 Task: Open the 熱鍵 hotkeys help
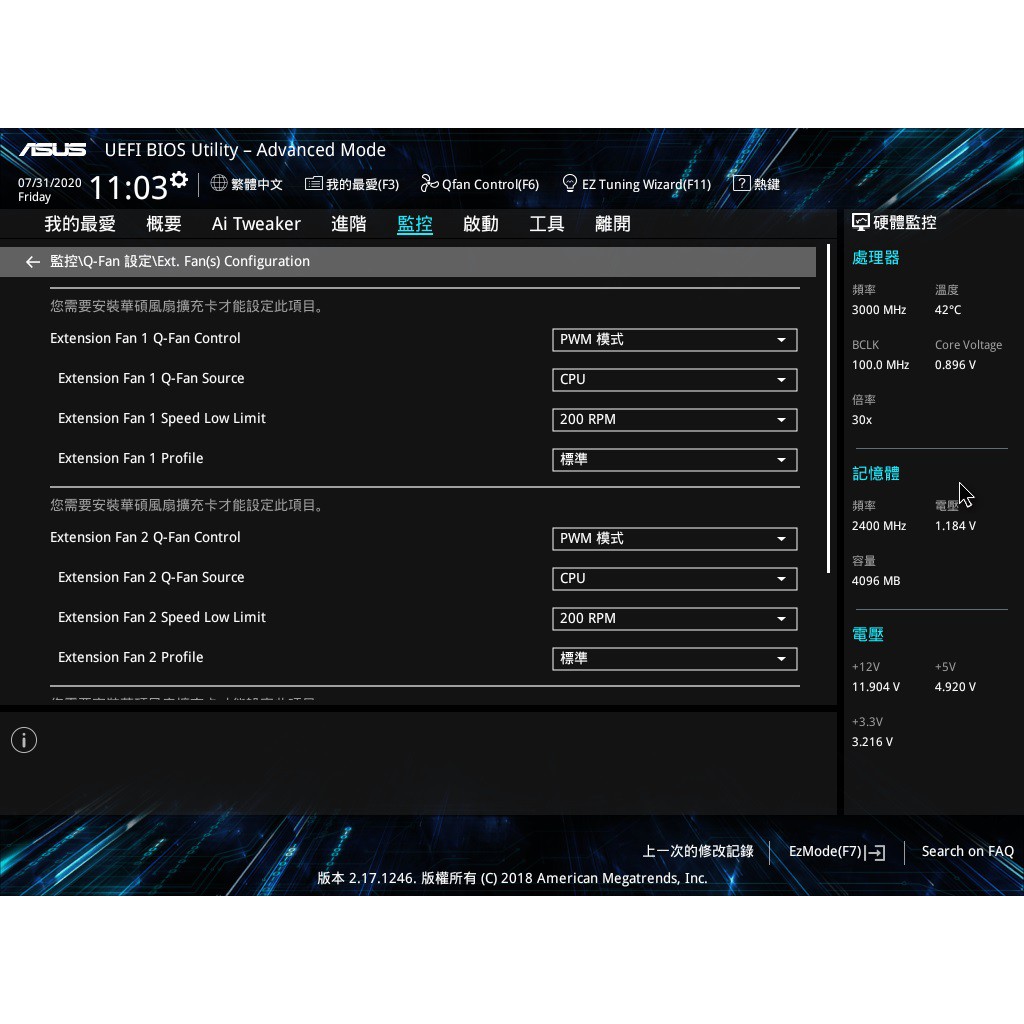click(x=756, y=184)
